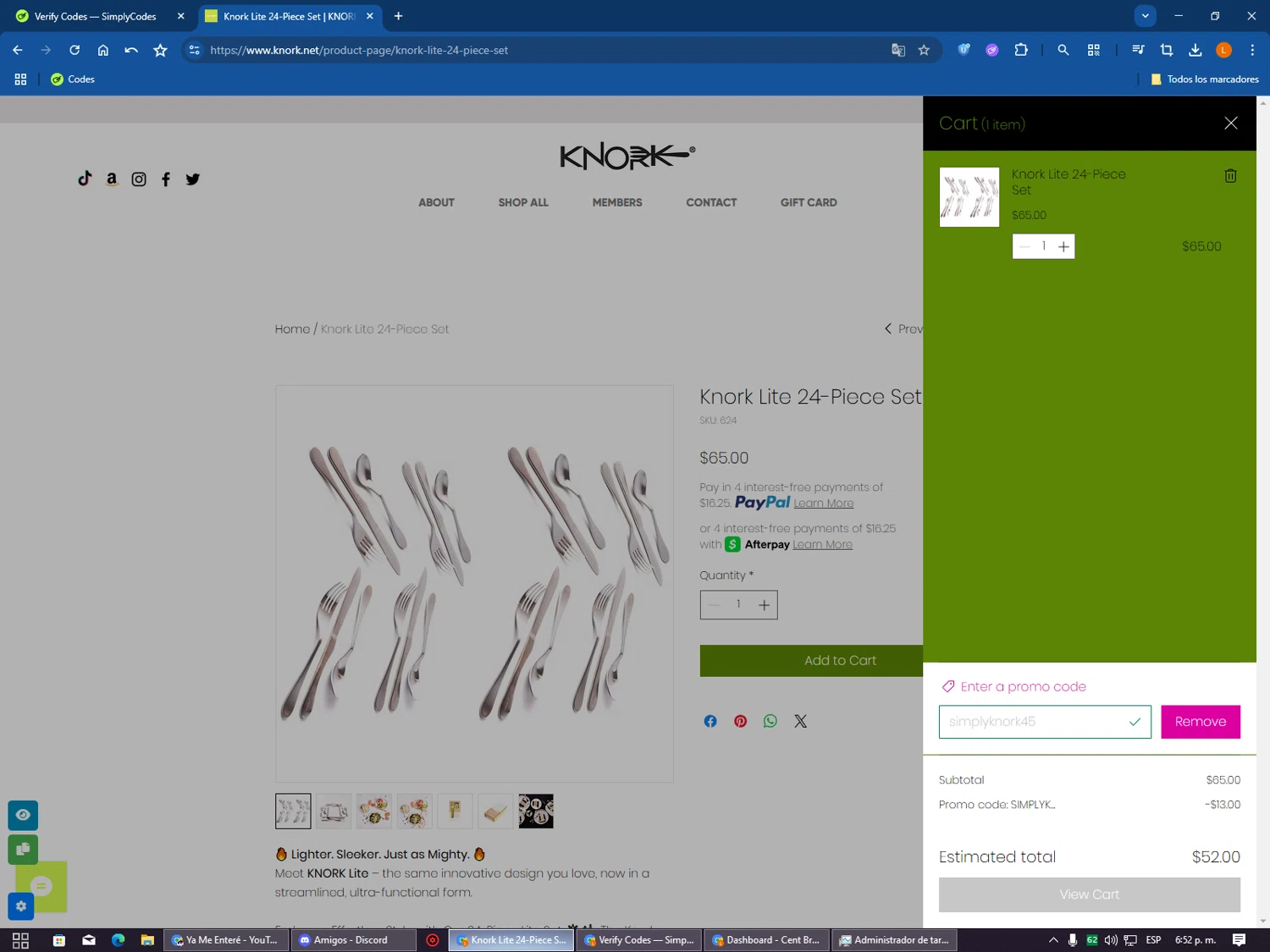The width and height of the screenshot is (1270, 952).
Task: Open browser three-dot menu
Action: click(x=1252, y=50)
